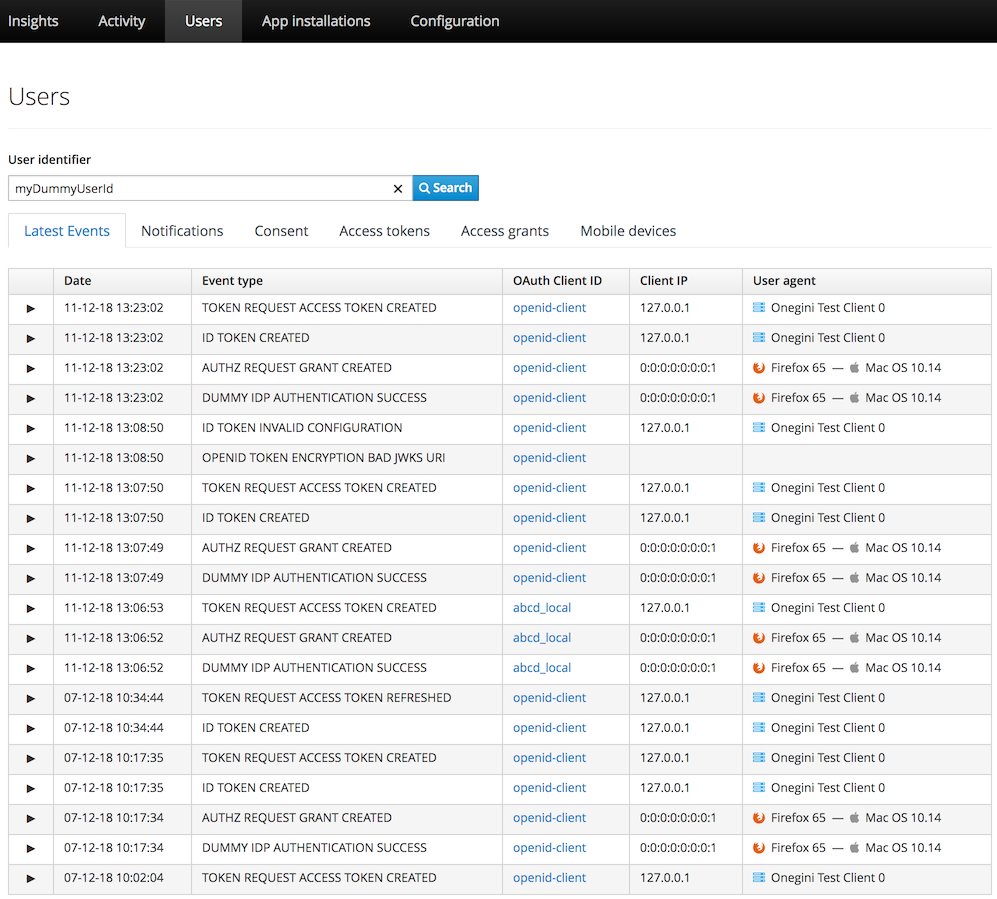This screenshot has height=899, width=997.
Task: Click Apple icon in 10:17:34 DUMMY IDP row
Action: [855, 848]
